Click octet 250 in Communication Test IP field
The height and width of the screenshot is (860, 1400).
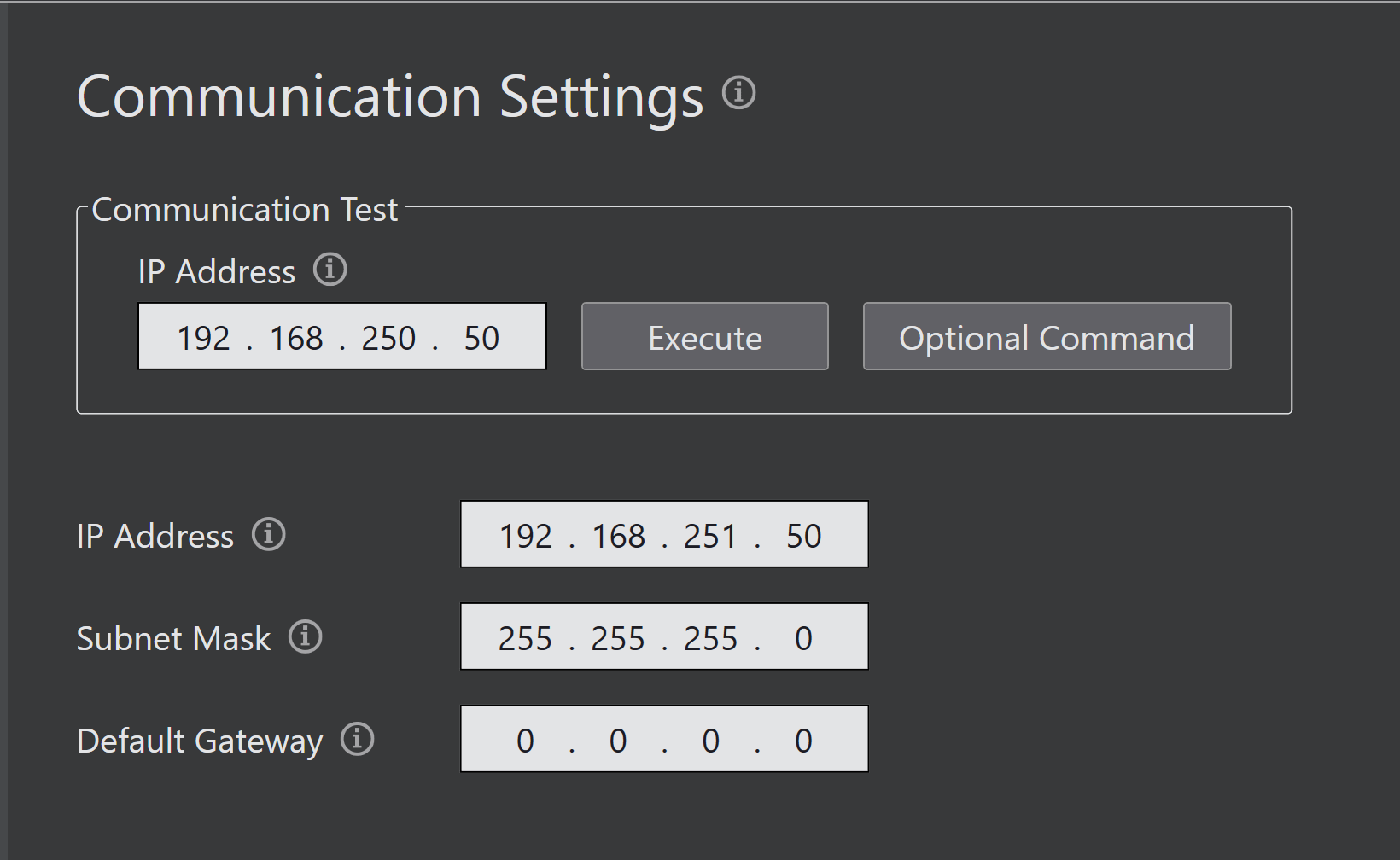(388, 338)
